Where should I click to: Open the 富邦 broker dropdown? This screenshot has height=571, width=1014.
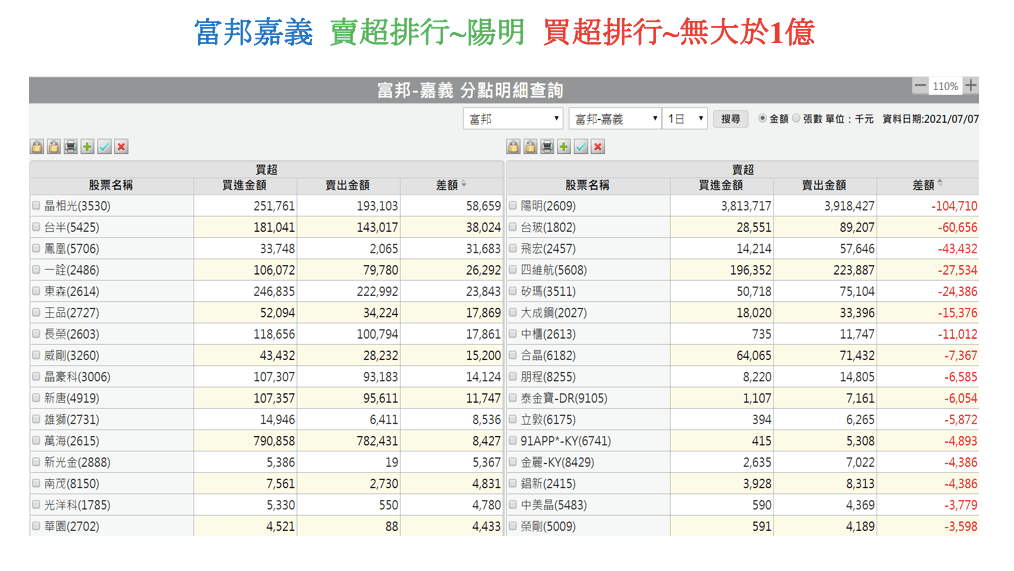(513, 119)
